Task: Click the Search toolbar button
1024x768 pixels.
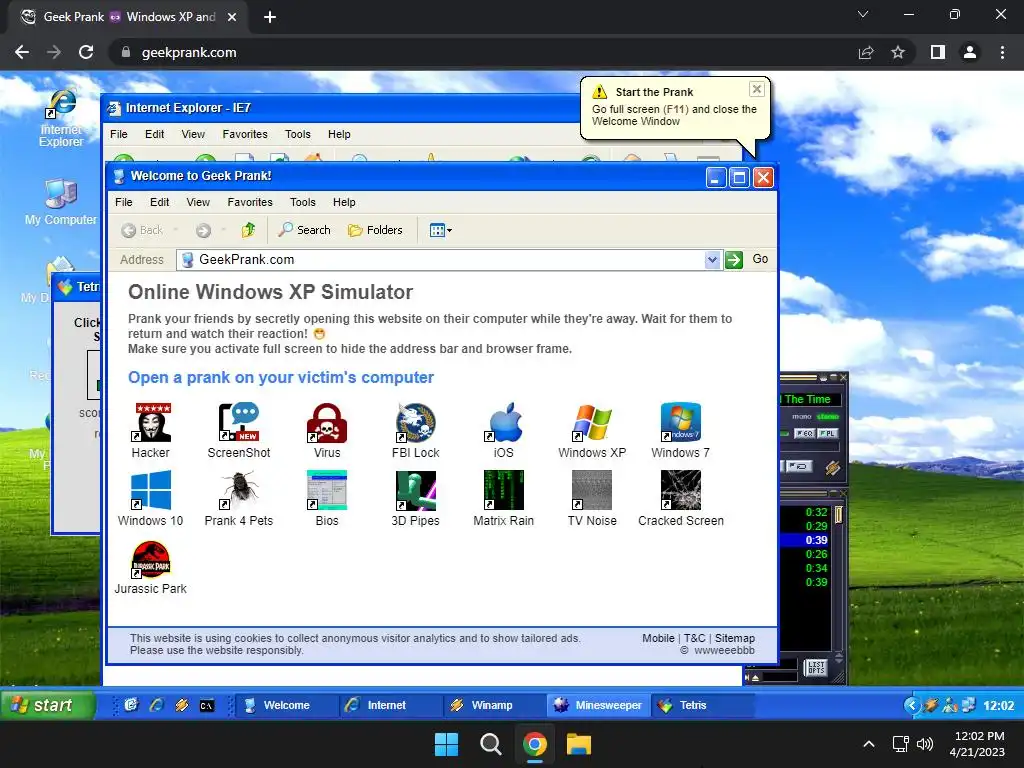Action: pos(304,230)
